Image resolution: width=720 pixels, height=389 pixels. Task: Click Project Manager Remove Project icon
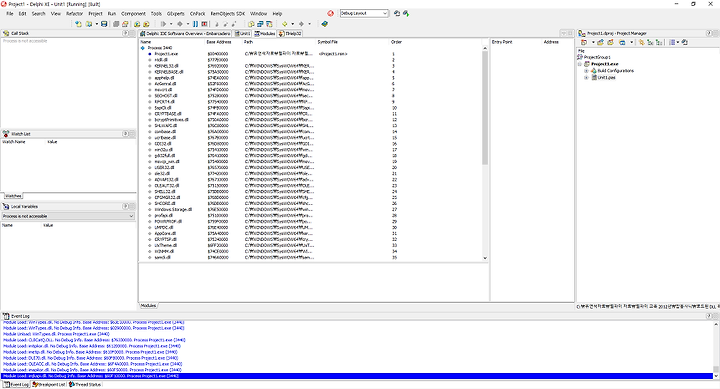(610, 42)
